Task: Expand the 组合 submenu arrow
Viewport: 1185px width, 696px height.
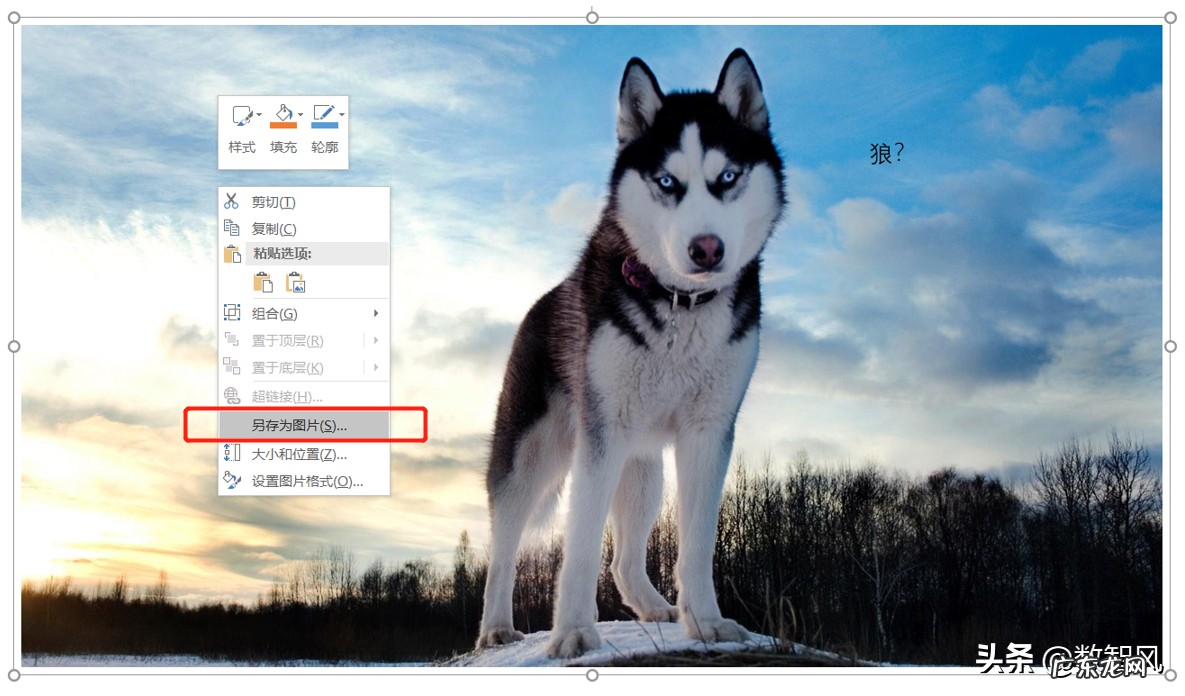Action: pyautogui.click(x=375, y=313)
